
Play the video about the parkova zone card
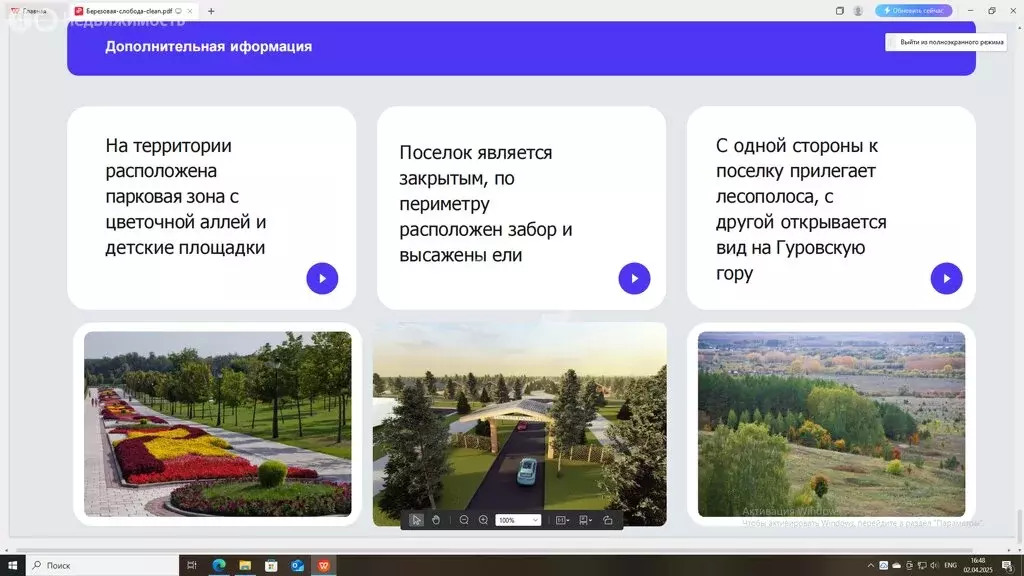(x=322, y=278)
